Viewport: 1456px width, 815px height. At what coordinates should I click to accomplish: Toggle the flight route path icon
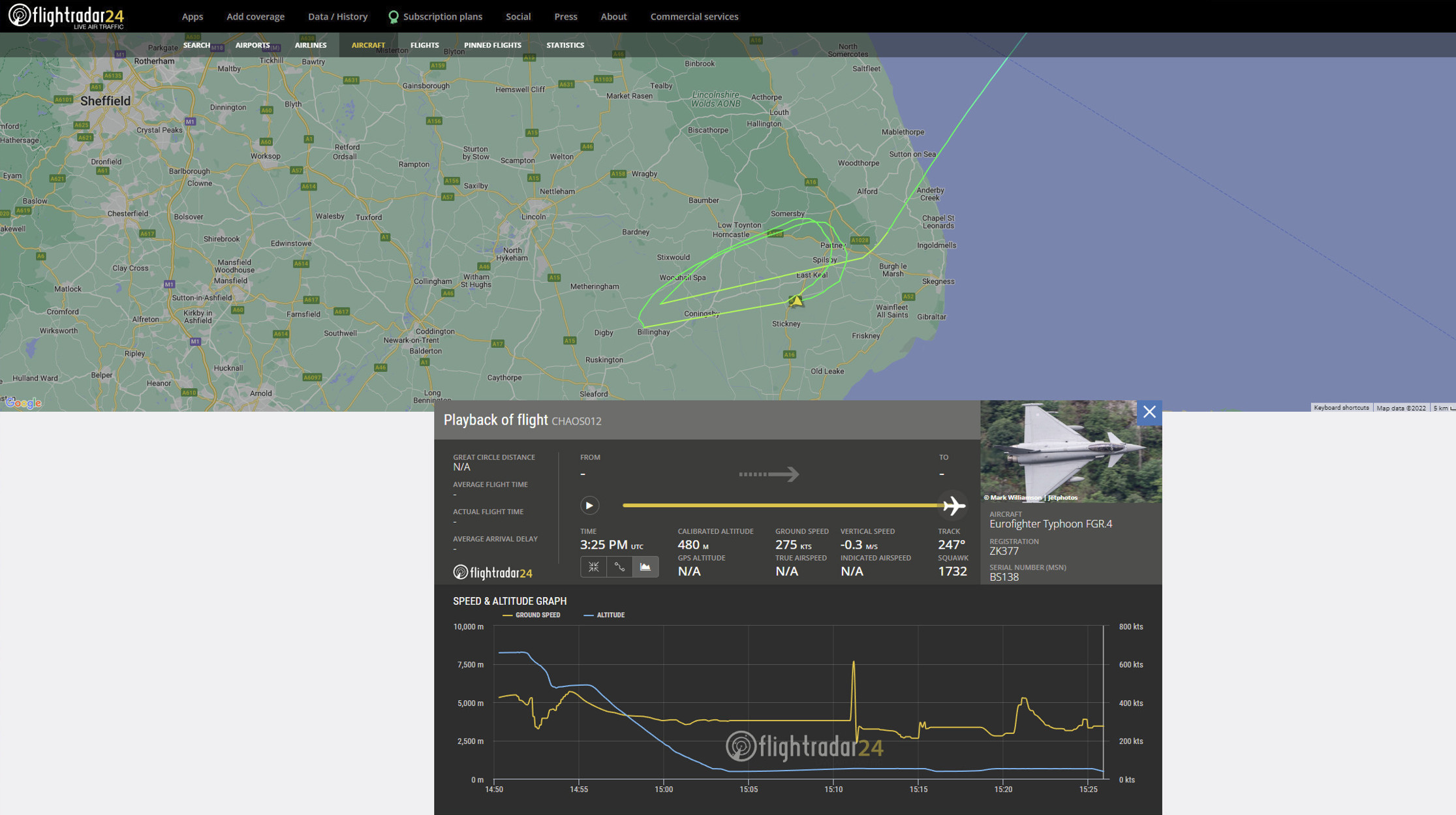pyautogui.click(x=619, y=567)
